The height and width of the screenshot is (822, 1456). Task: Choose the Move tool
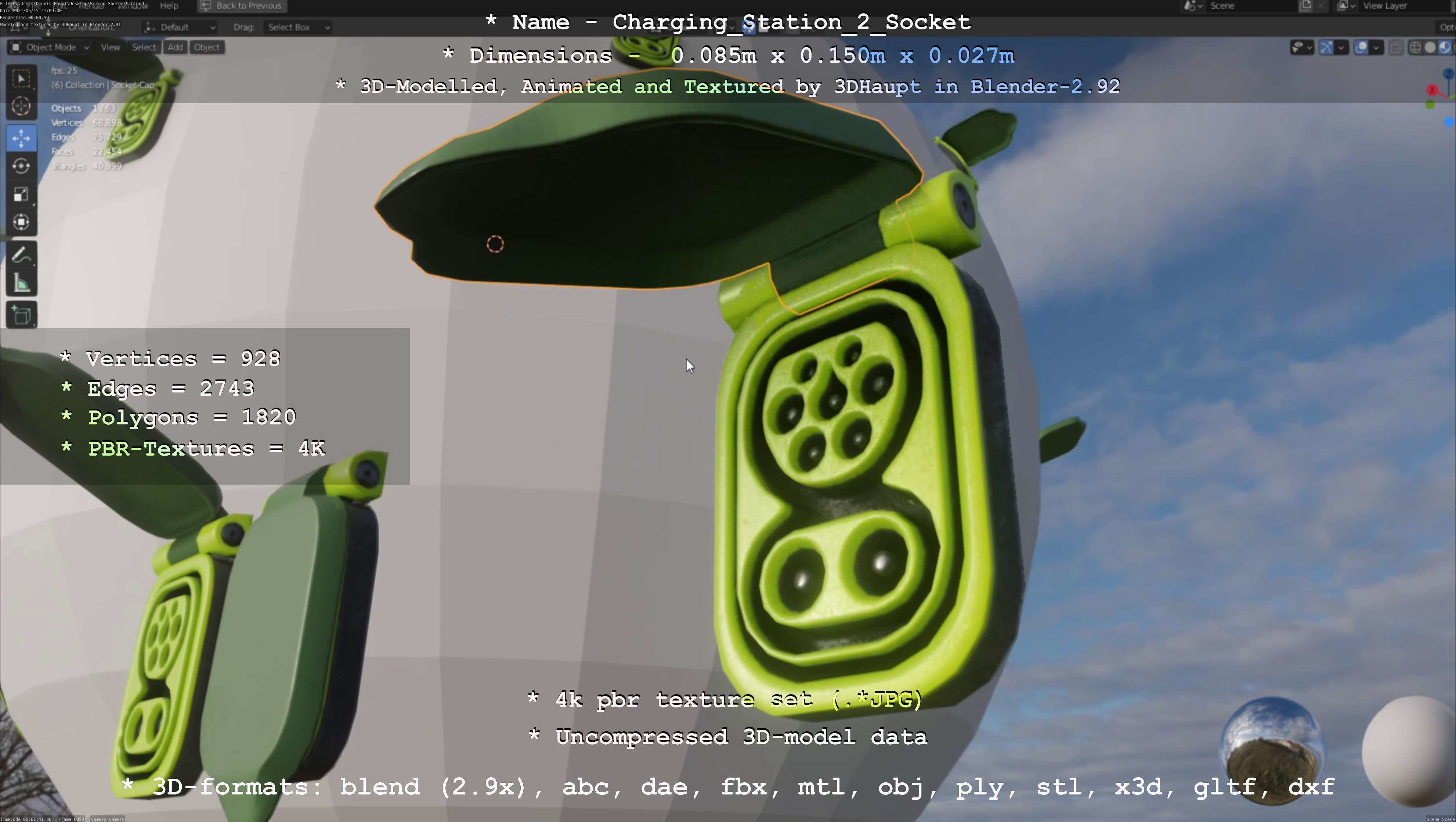(21, 138)
